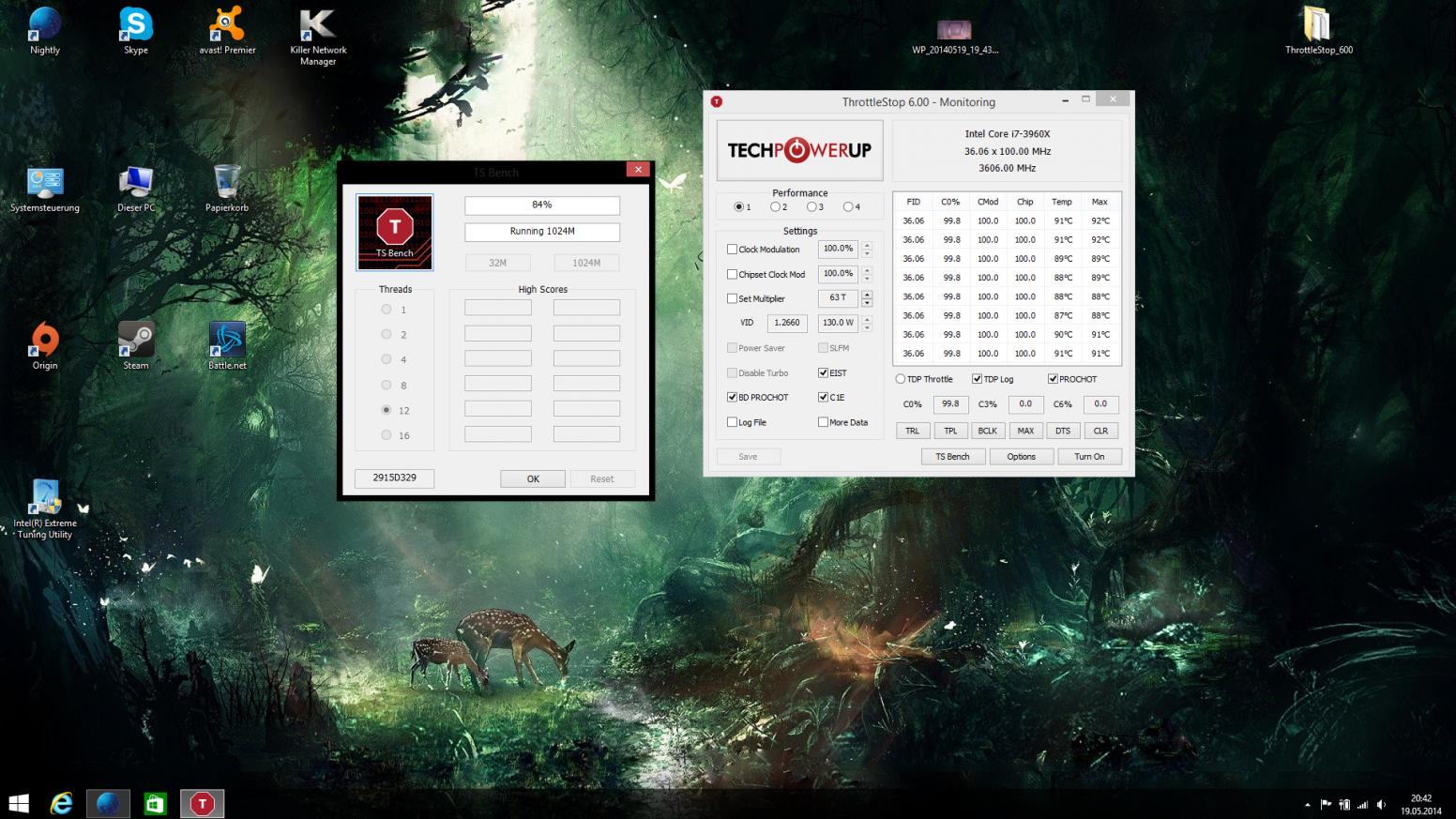This screenshot has height=819, width=1456.
Task: Click the 63 T multiplier field
Action: coord(838,298)
